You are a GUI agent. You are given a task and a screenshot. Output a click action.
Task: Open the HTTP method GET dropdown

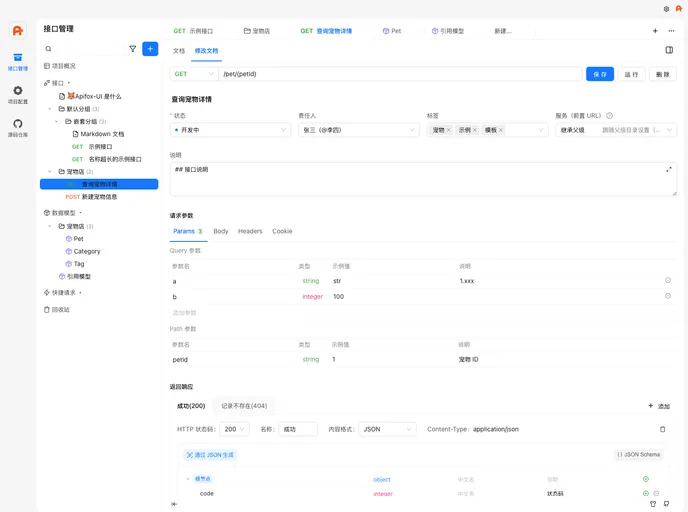click(x=194, y=74)
